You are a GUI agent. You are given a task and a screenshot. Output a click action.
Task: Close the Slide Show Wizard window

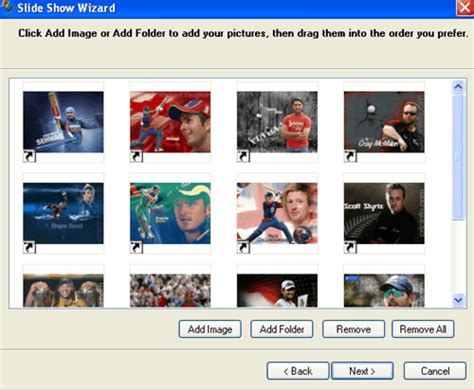pos(465,7)
